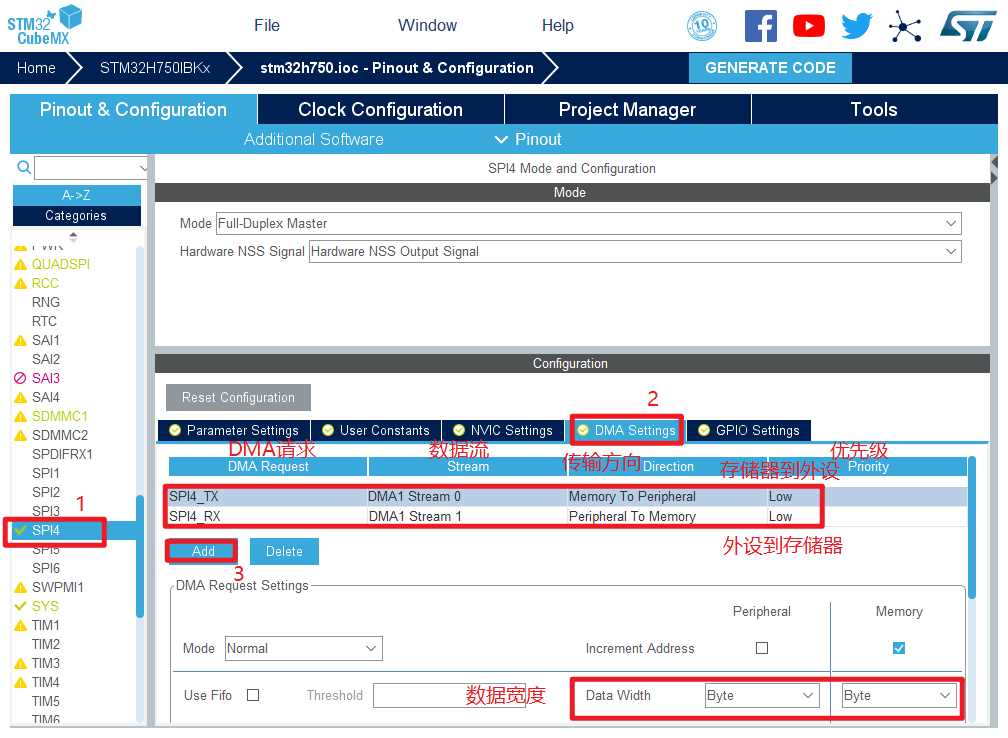Click the 10th anniversary badge icon

(x=702, y=26)
